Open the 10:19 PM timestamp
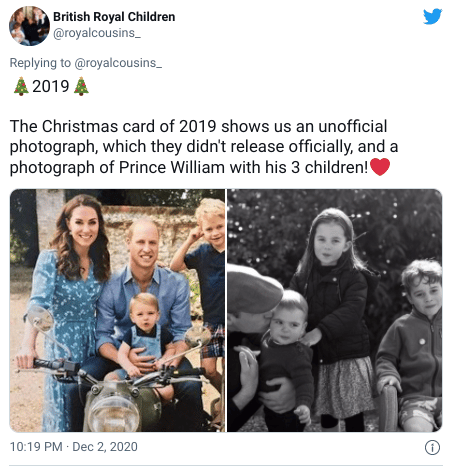Viewport: 453px width, 466px height. coord(36,447)
